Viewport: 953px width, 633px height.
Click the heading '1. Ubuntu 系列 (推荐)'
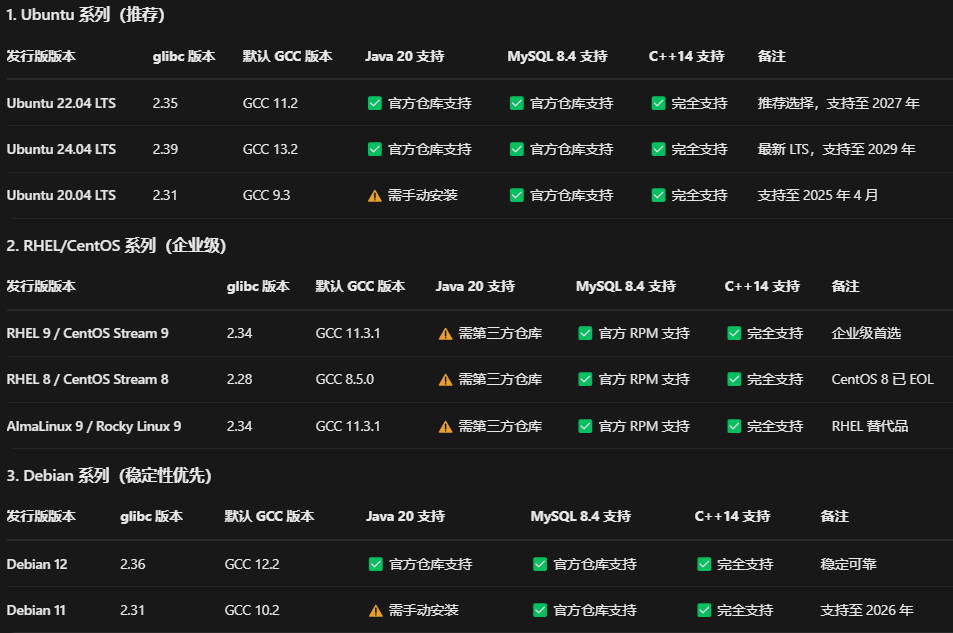click(85, 15)
